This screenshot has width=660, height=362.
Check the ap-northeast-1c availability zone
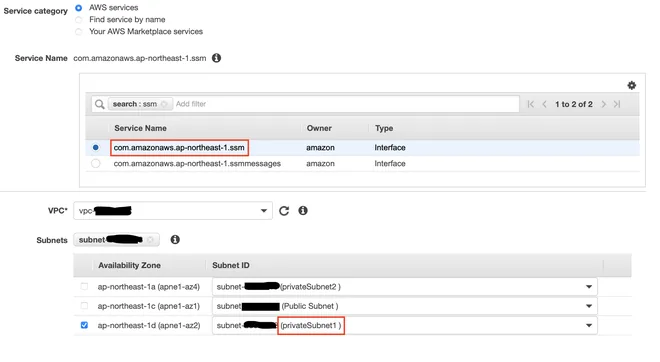[84, 306]
